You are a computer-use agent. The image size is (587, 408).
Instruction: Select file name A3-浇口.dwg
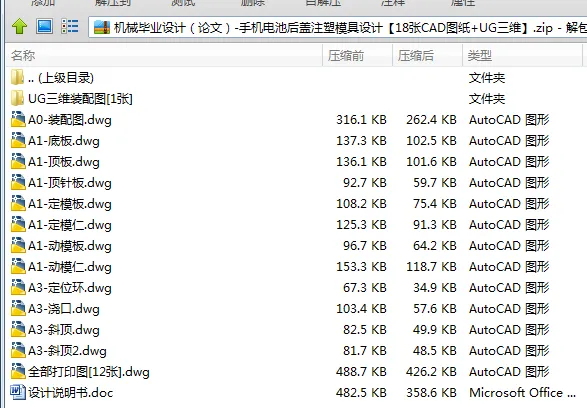(x=64, y=308)
